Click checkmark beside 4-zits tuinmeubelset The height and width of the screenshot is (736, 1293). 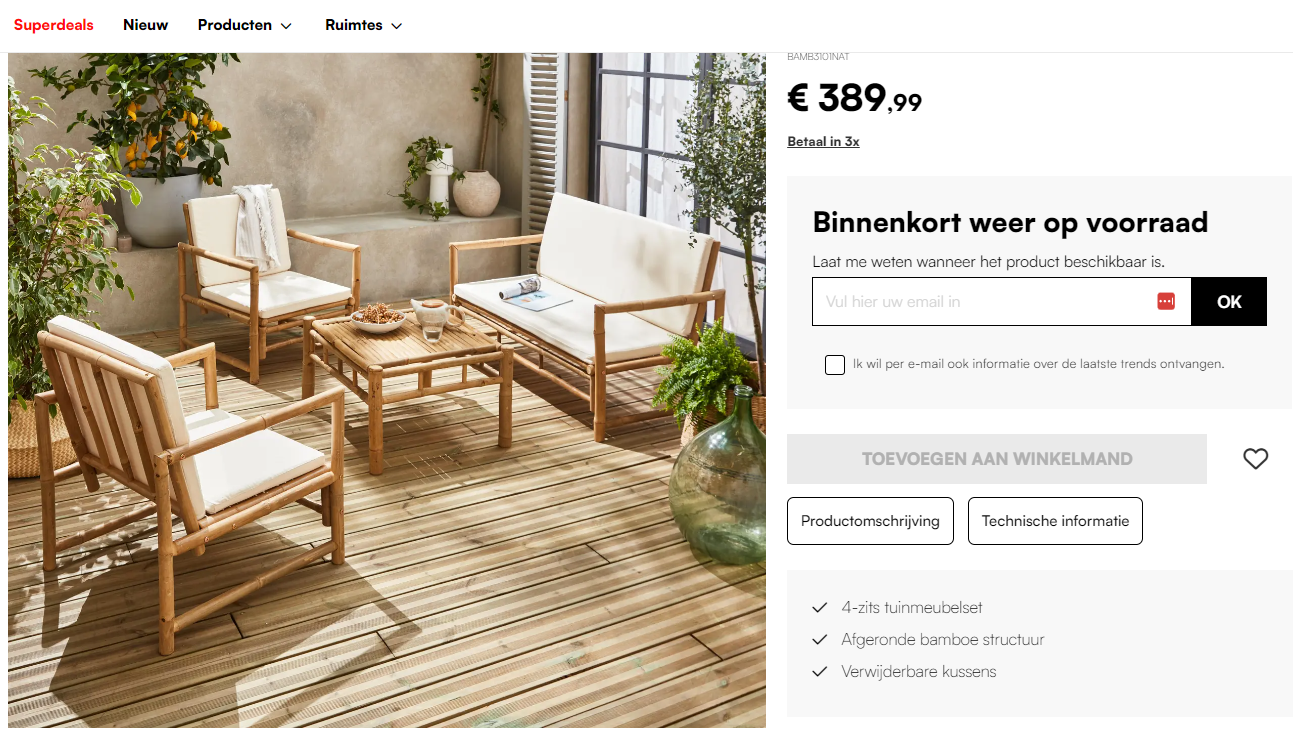click(x=820, y=607)
